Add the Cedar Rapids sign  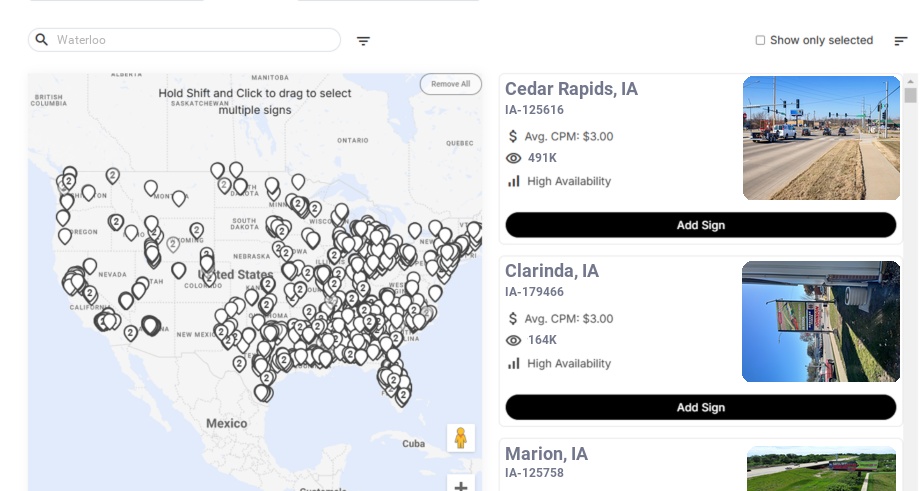(700, 225)
